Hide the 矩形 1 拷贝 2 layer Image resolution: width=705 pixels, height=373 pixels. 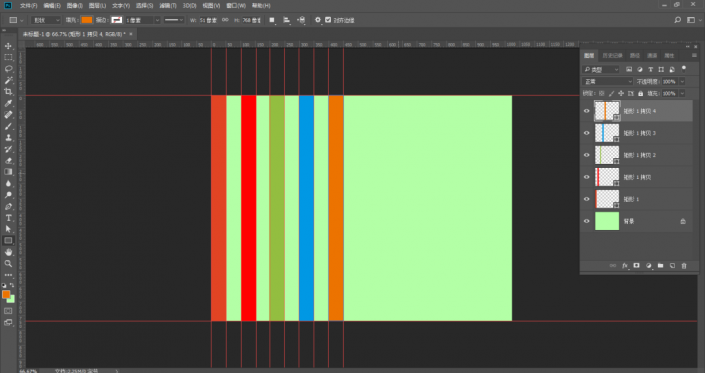586,155
